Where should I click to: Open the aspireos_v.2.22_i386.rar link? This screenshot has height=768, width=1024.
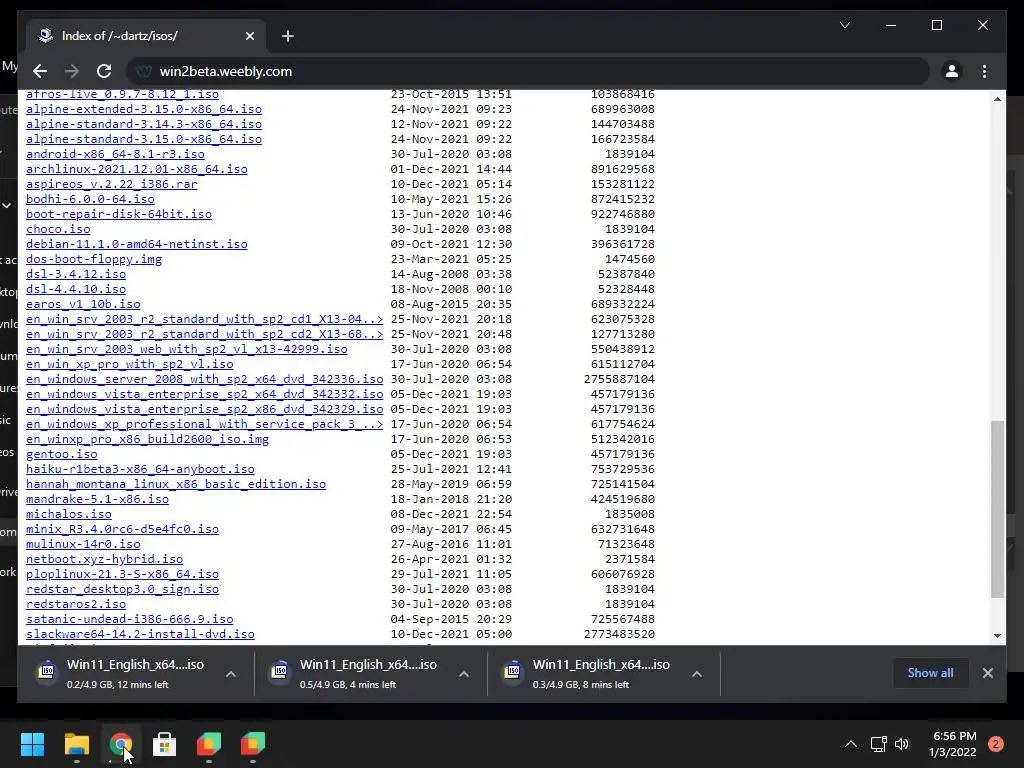(112, 184)
